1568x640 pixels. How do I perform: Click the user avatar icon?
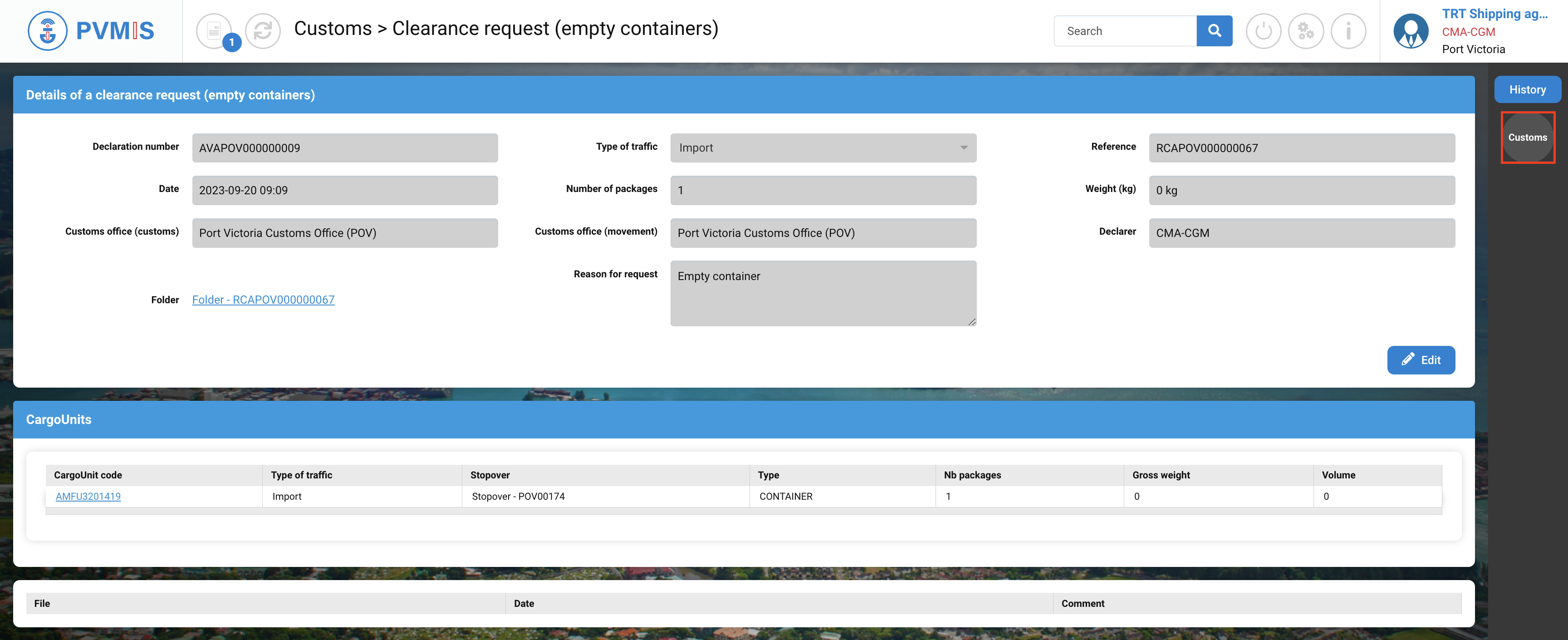[x=1411, y=30]
